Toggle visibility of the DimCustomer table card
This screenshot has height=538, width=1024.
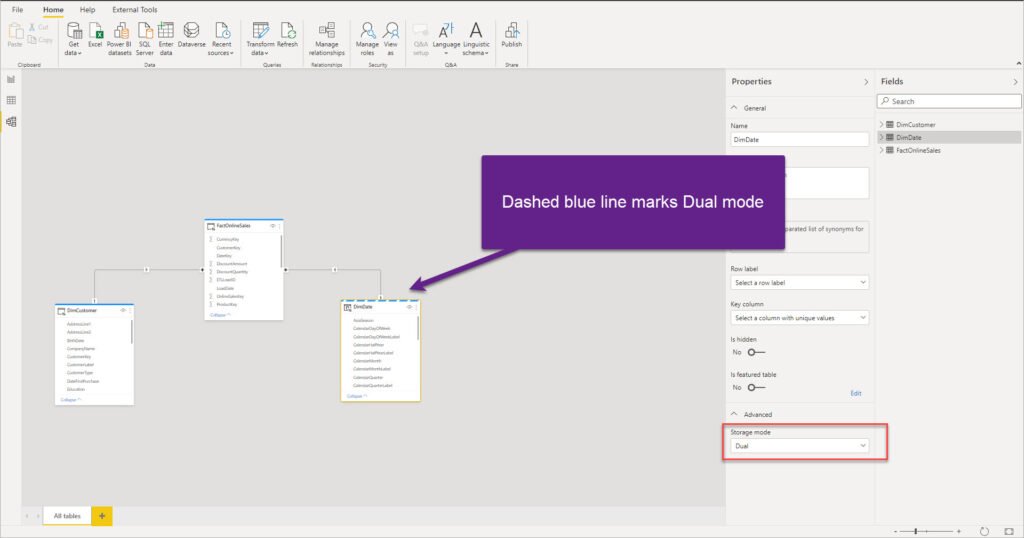(x=123, y=311)
